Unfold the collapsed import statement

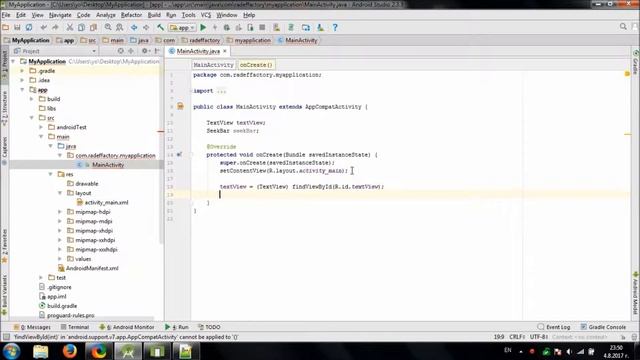(x=221, y=91)
